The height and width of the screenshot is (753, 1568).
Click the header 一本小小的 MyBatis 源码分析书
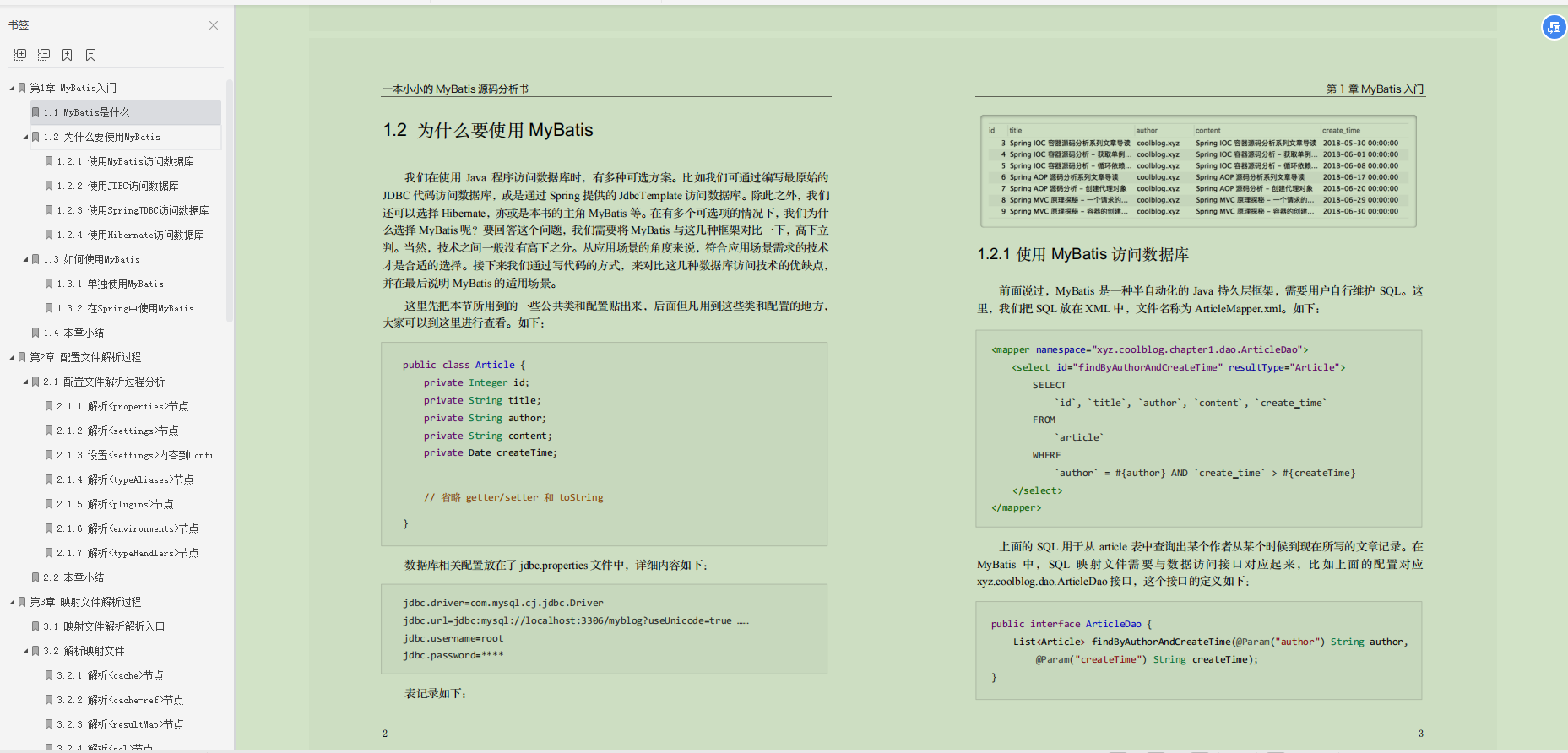tap(455, 89)
